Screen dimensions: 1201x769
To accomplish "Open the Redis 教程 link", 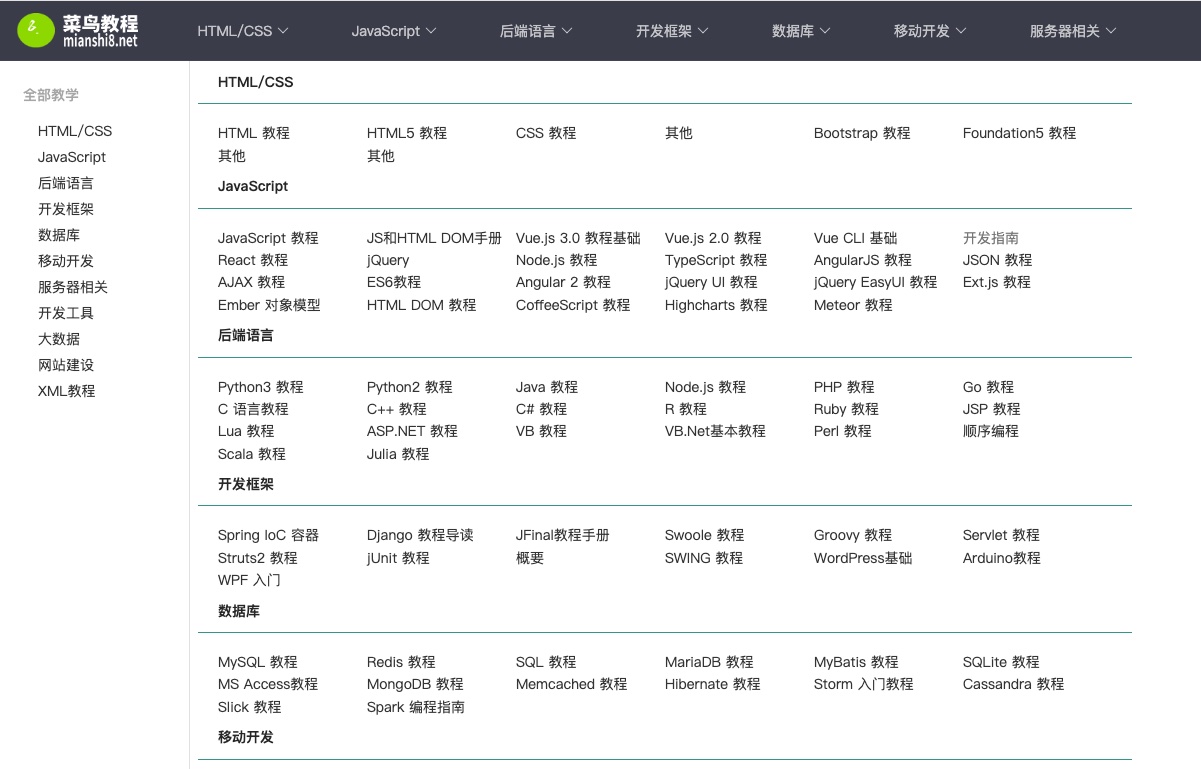I will click(x=401, y=662).
